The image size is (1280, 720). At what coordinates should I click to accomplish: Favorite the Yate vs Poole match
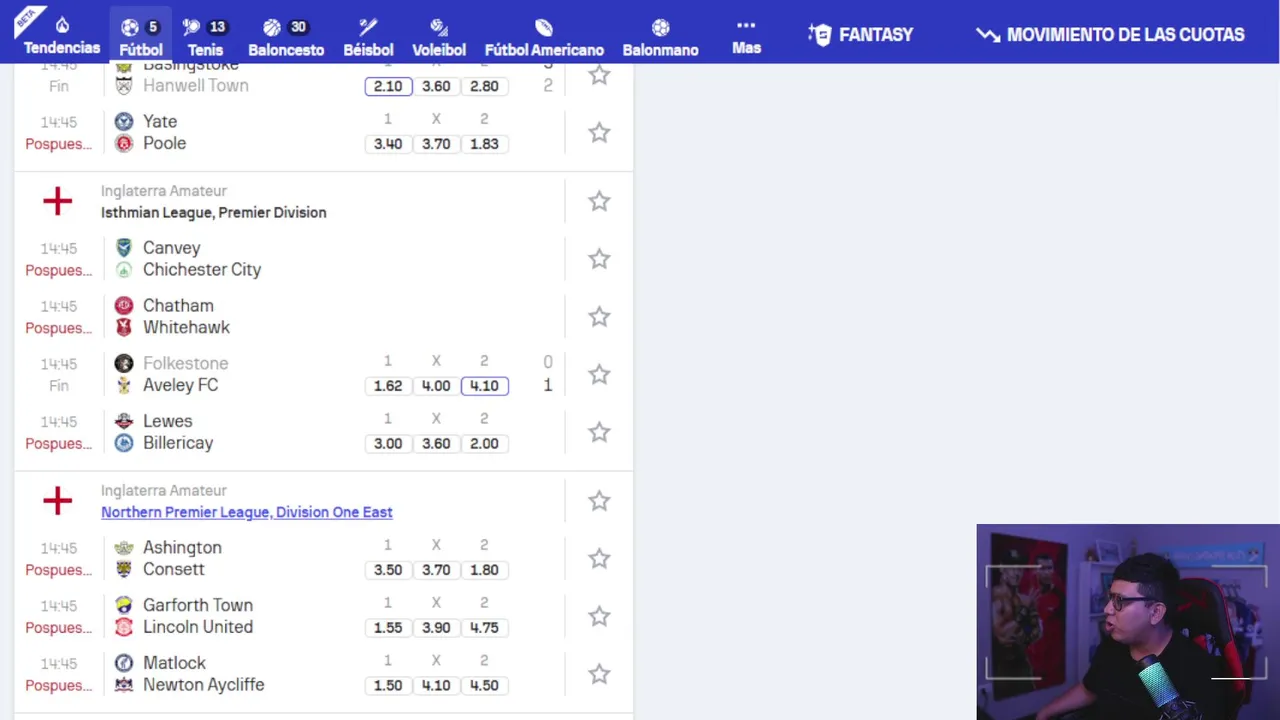(599, 133)
